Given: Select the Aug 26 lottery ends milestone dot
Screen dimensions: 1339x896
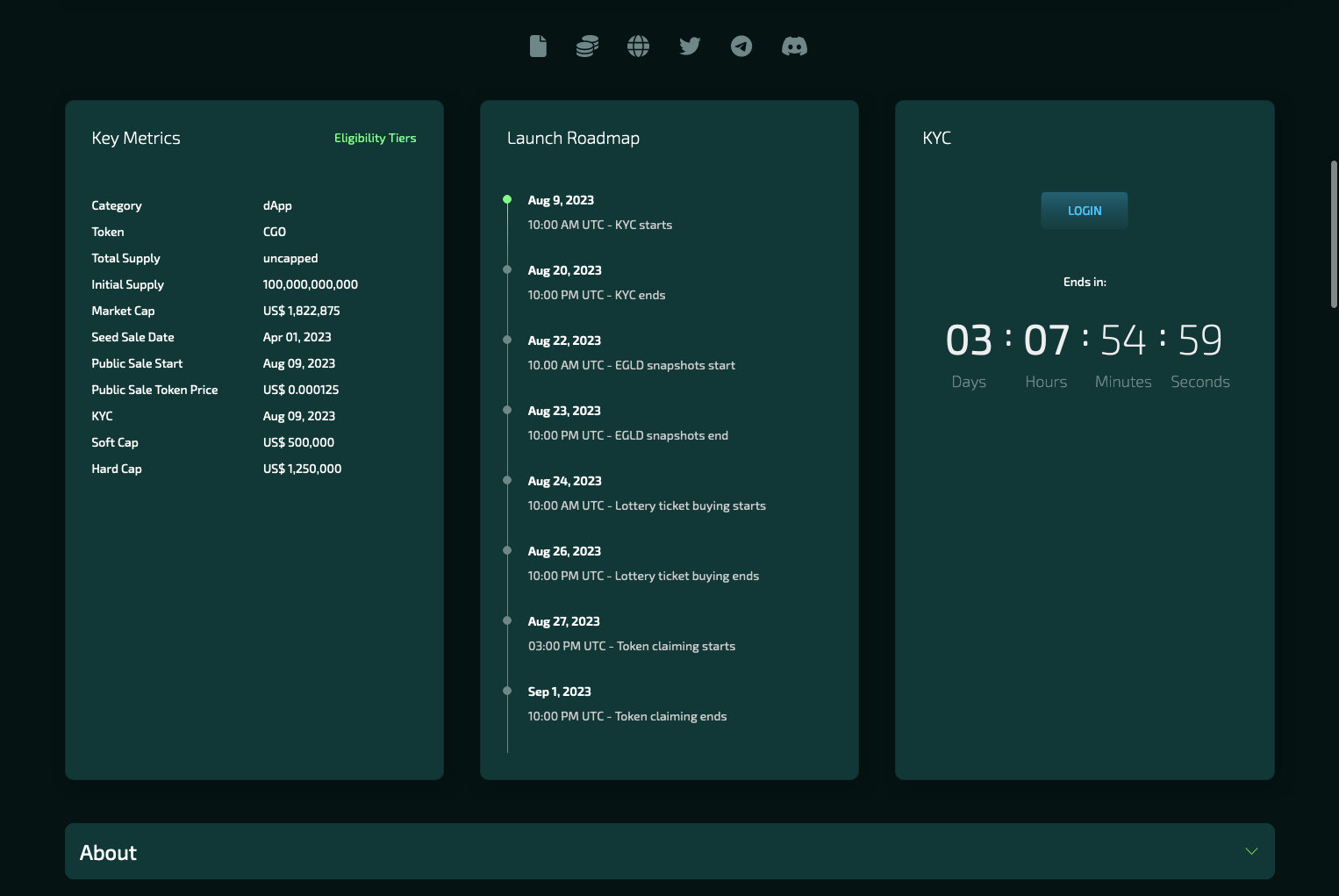Looking at the screenshot, I should click(x=507, y=550).
